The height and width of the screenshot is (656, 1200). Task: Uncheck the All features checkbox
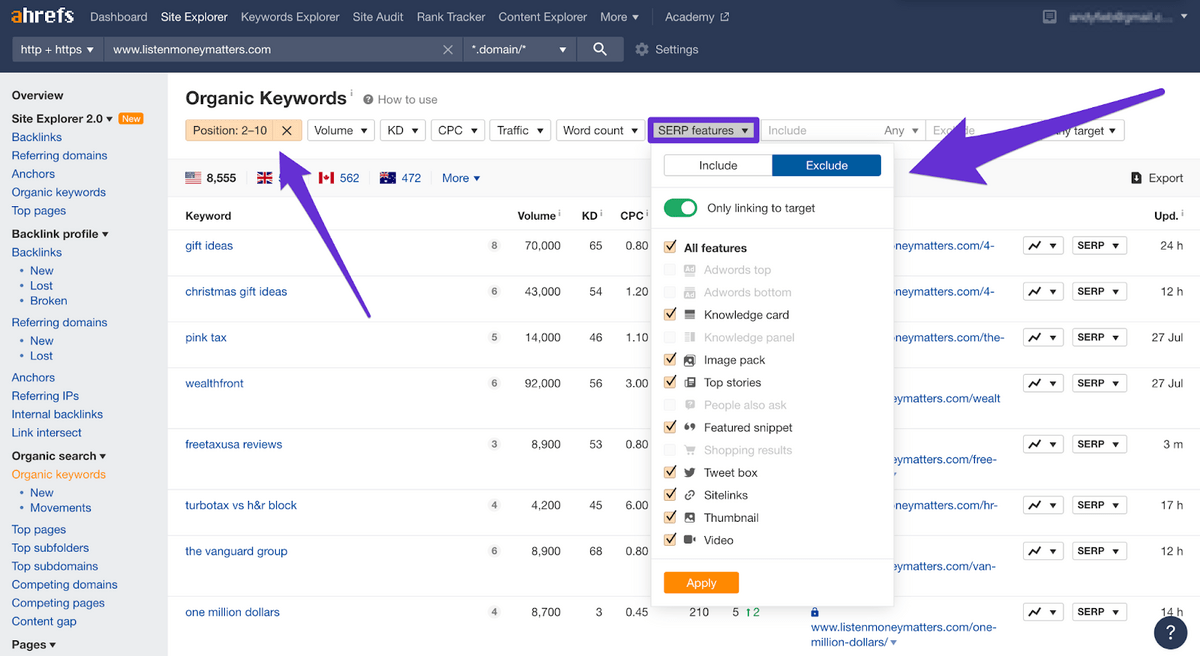(670, 248)
